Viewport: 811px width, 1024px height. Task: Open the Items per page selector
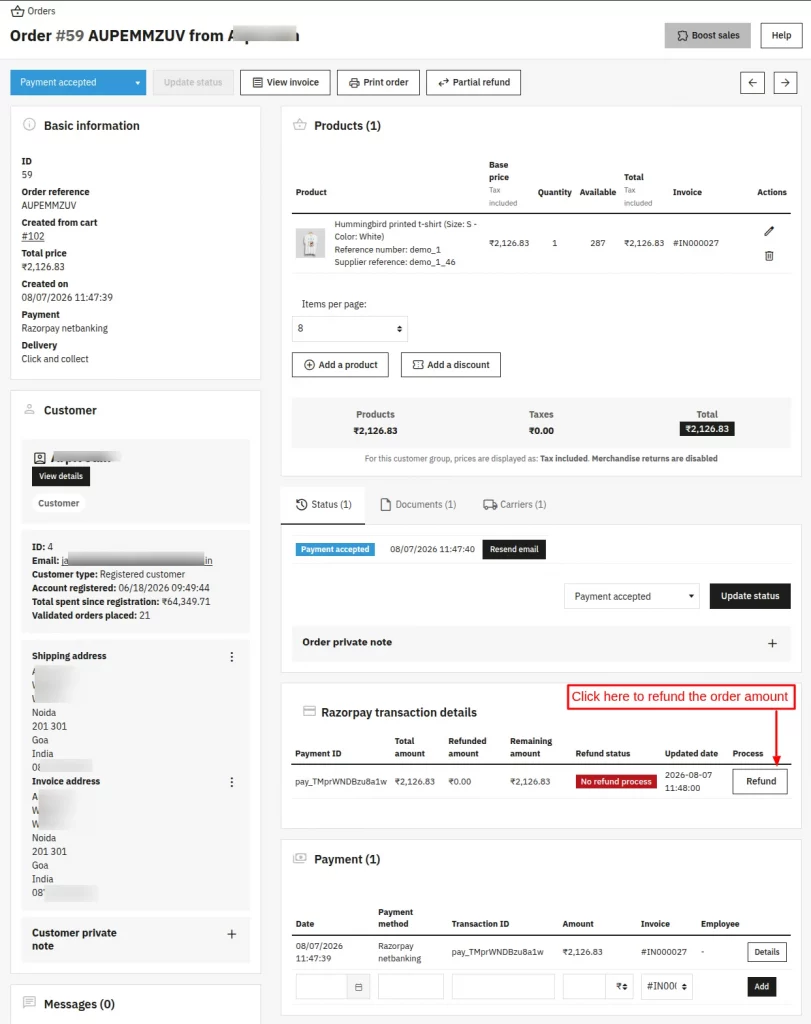(350, 328)
